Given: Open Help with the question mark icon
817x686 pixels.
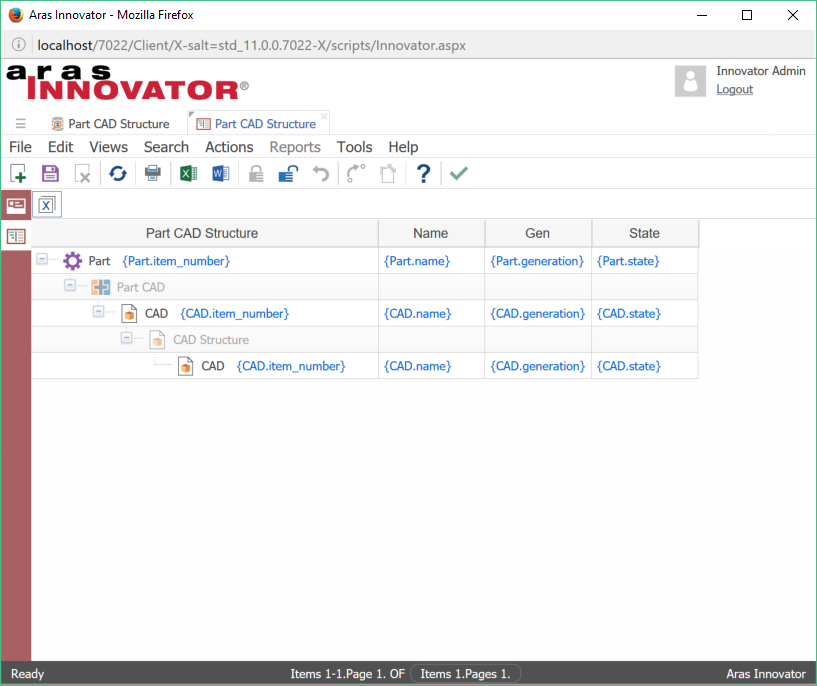Looking at the screenshot, I should click(x=423, y=174).
